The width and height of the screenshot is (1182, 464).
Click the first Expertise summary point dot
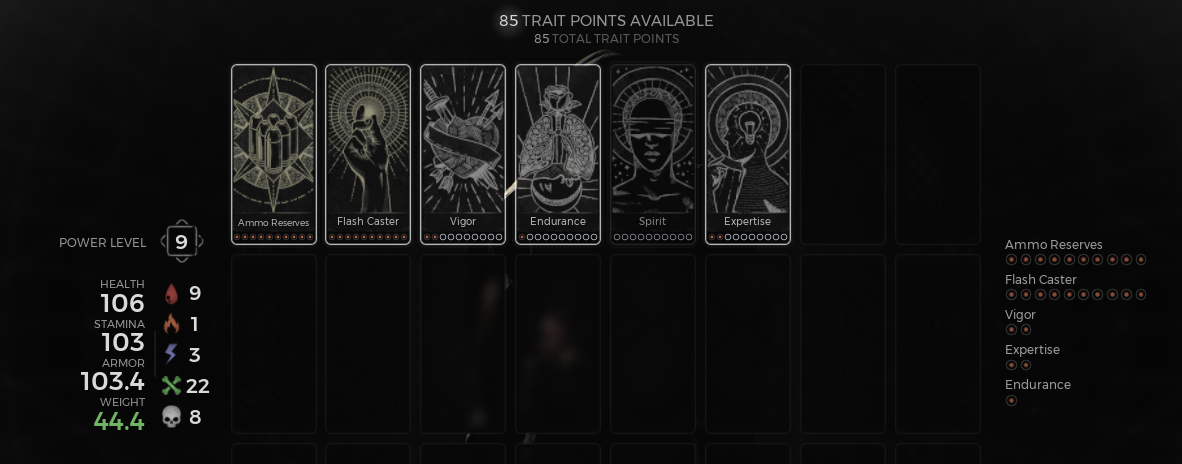[1012, 365]
